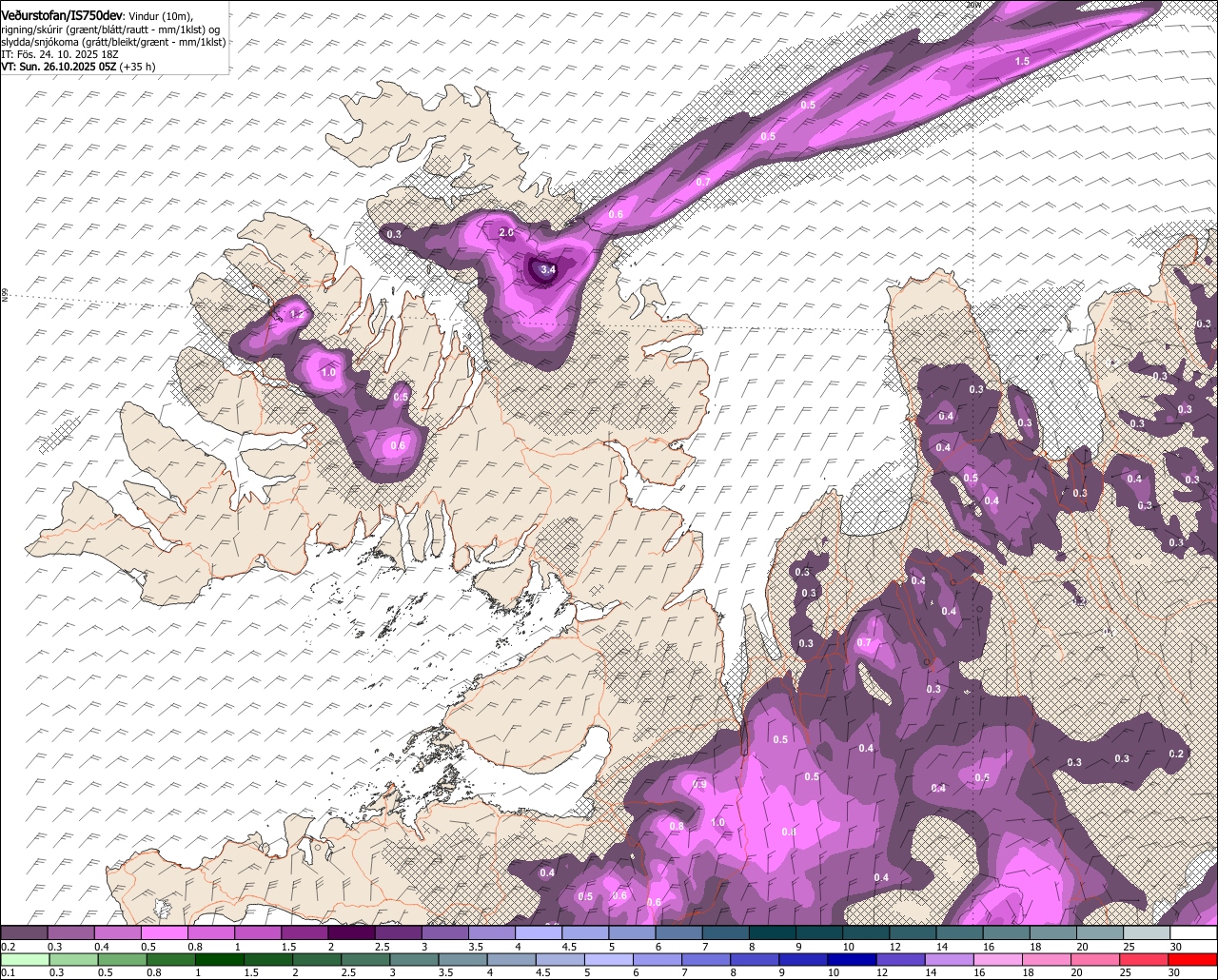Click the 0.1 label in the lower legend
1218x980 pixels.
[x=9, y=973]
